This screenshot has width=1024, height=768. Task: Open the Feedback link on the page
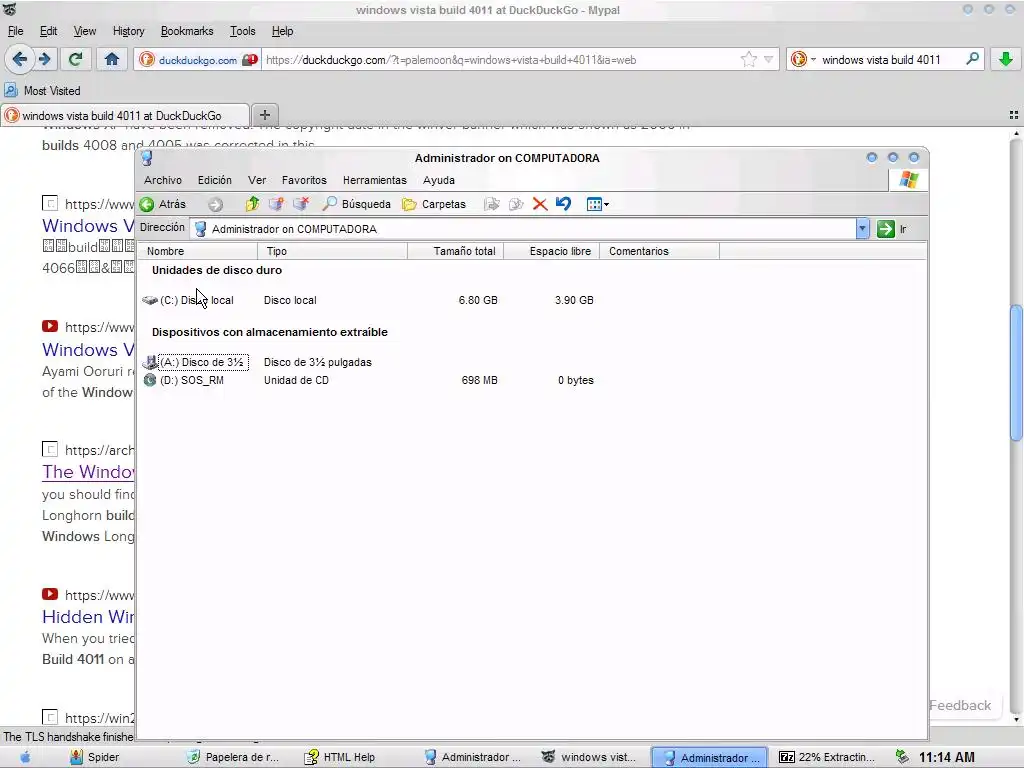click(959, 705)
